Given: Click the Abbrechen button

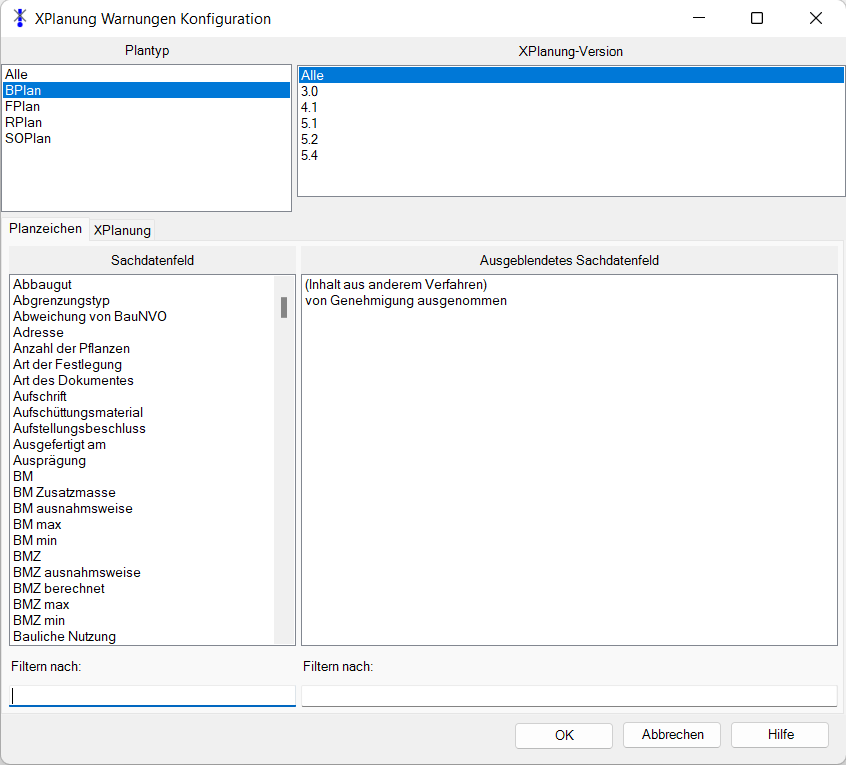Looking at the screenshot, I should [x=672, y=735].
